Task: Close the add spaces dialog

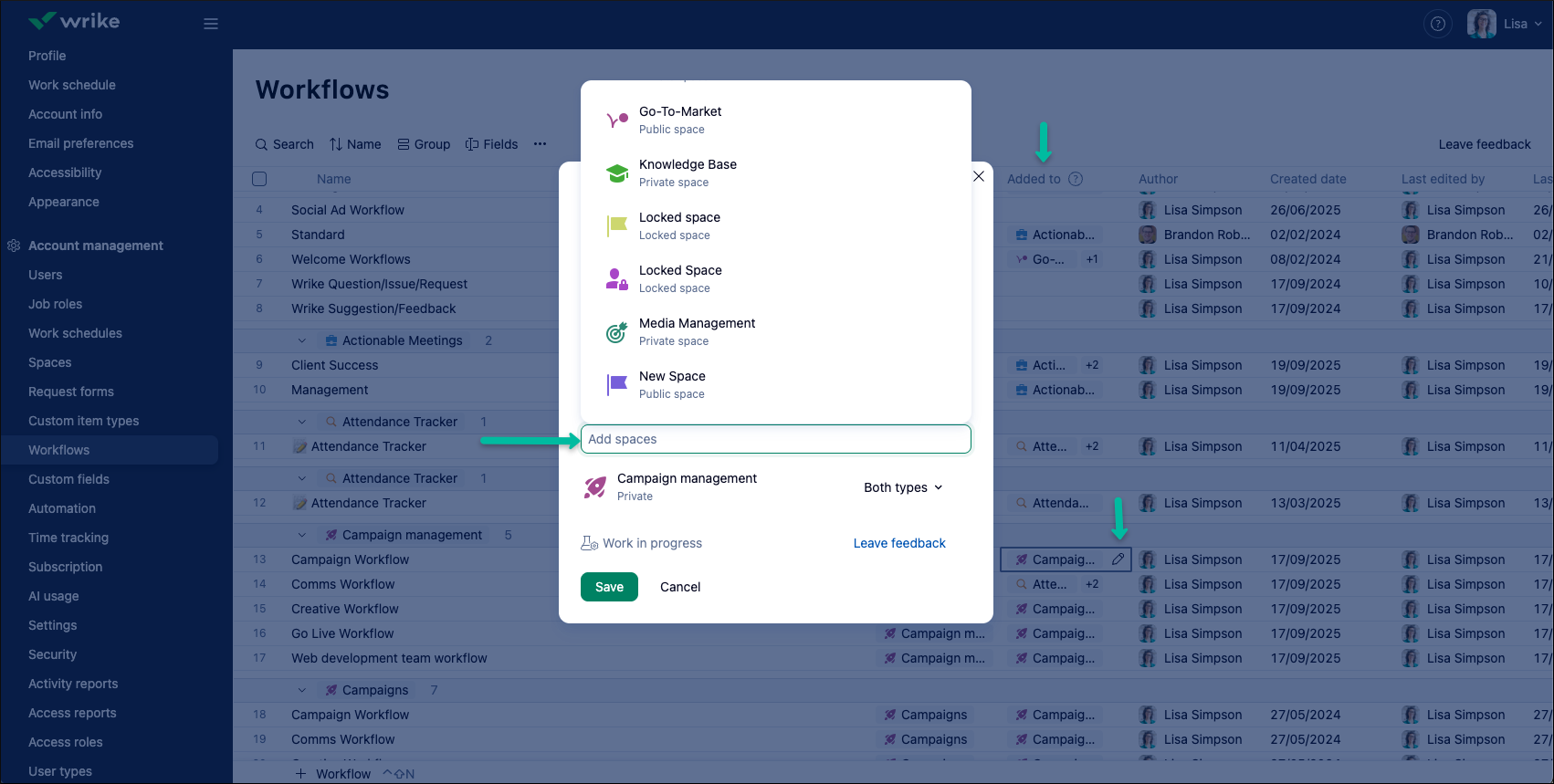Action: tap(979, 176)
